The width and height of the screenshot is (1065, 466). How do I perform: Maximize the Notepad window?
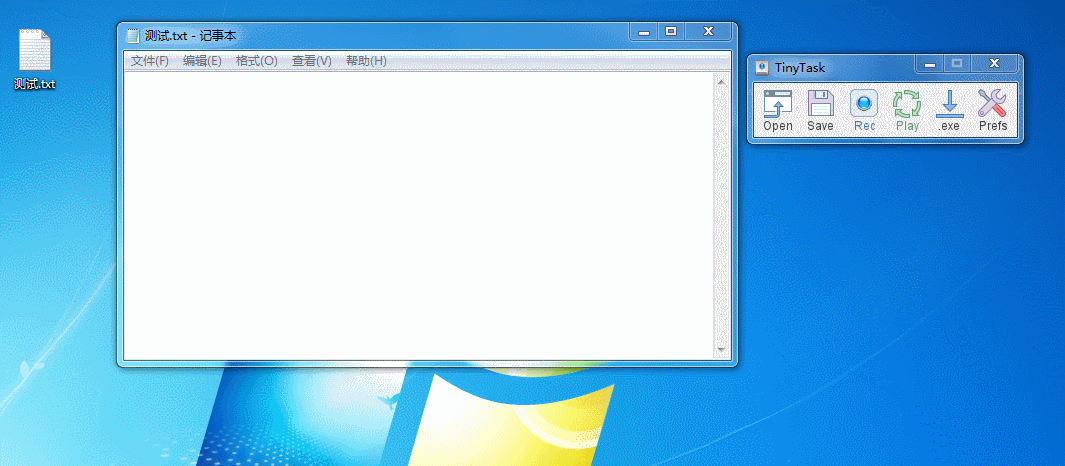(671, 31)
